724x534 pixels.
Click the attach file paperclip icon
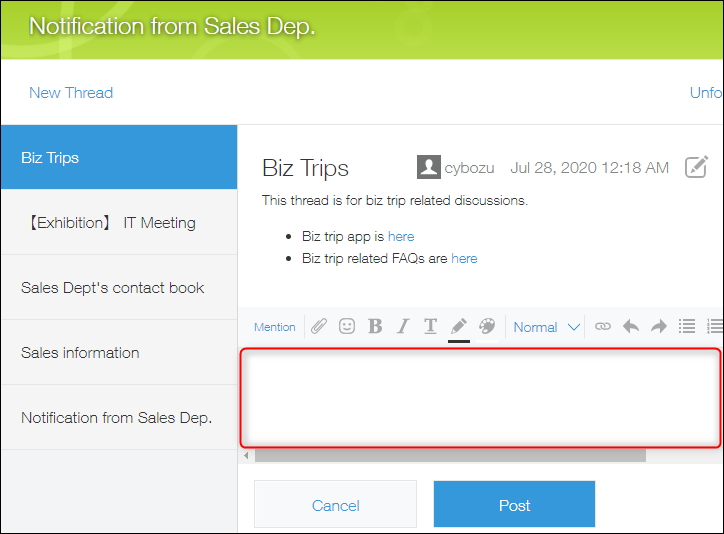(x=319, y=326)
